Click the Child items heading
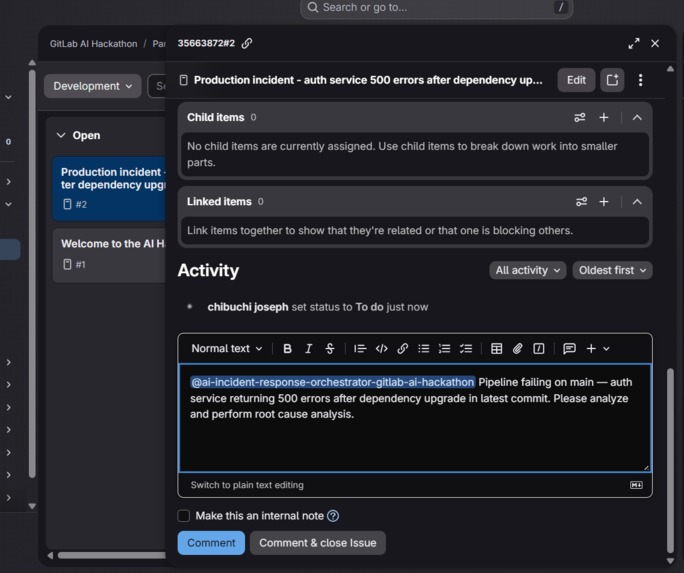 click(x=215, y=117)
